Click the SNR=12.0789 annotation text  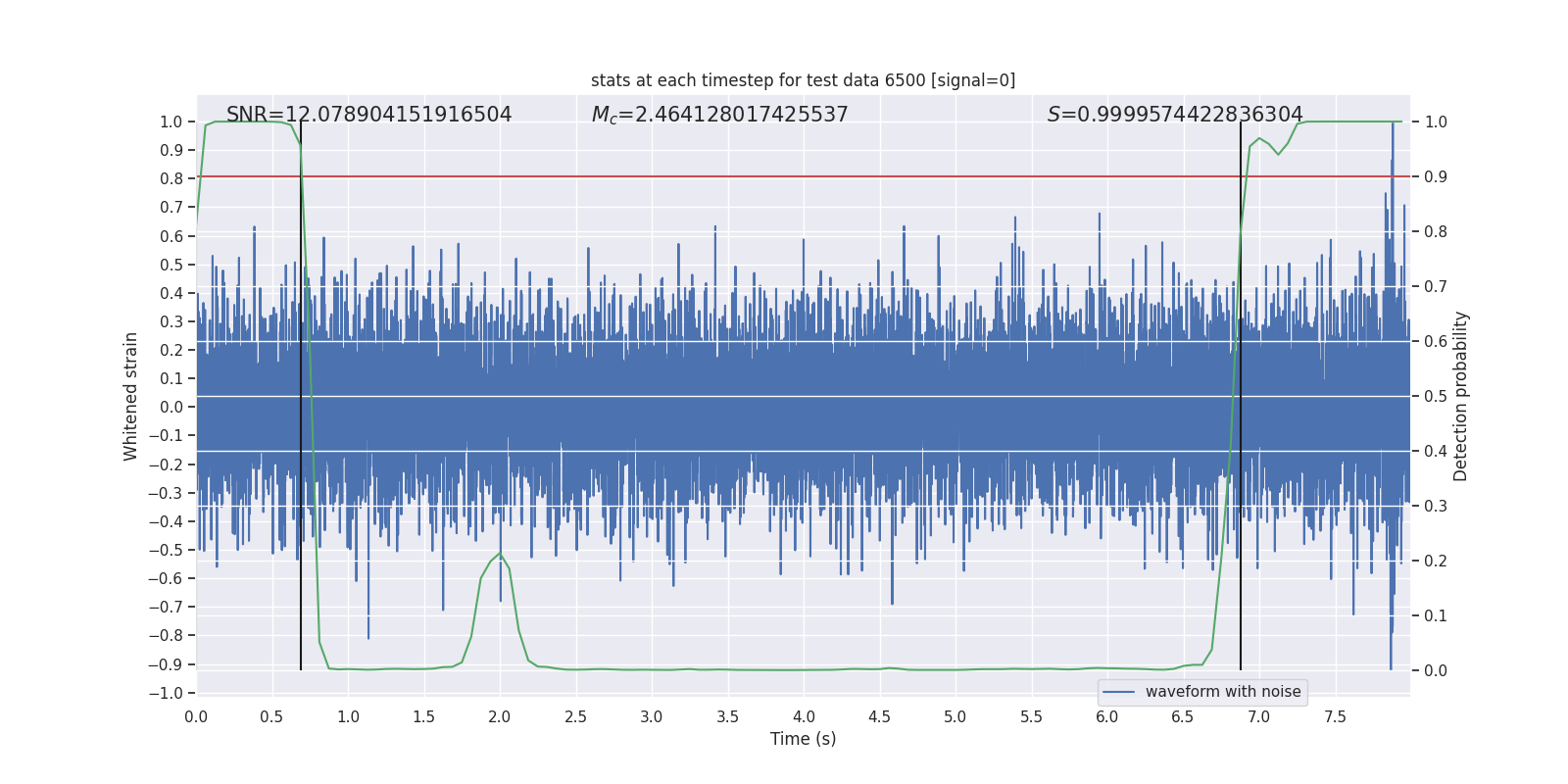pos(368,115)
